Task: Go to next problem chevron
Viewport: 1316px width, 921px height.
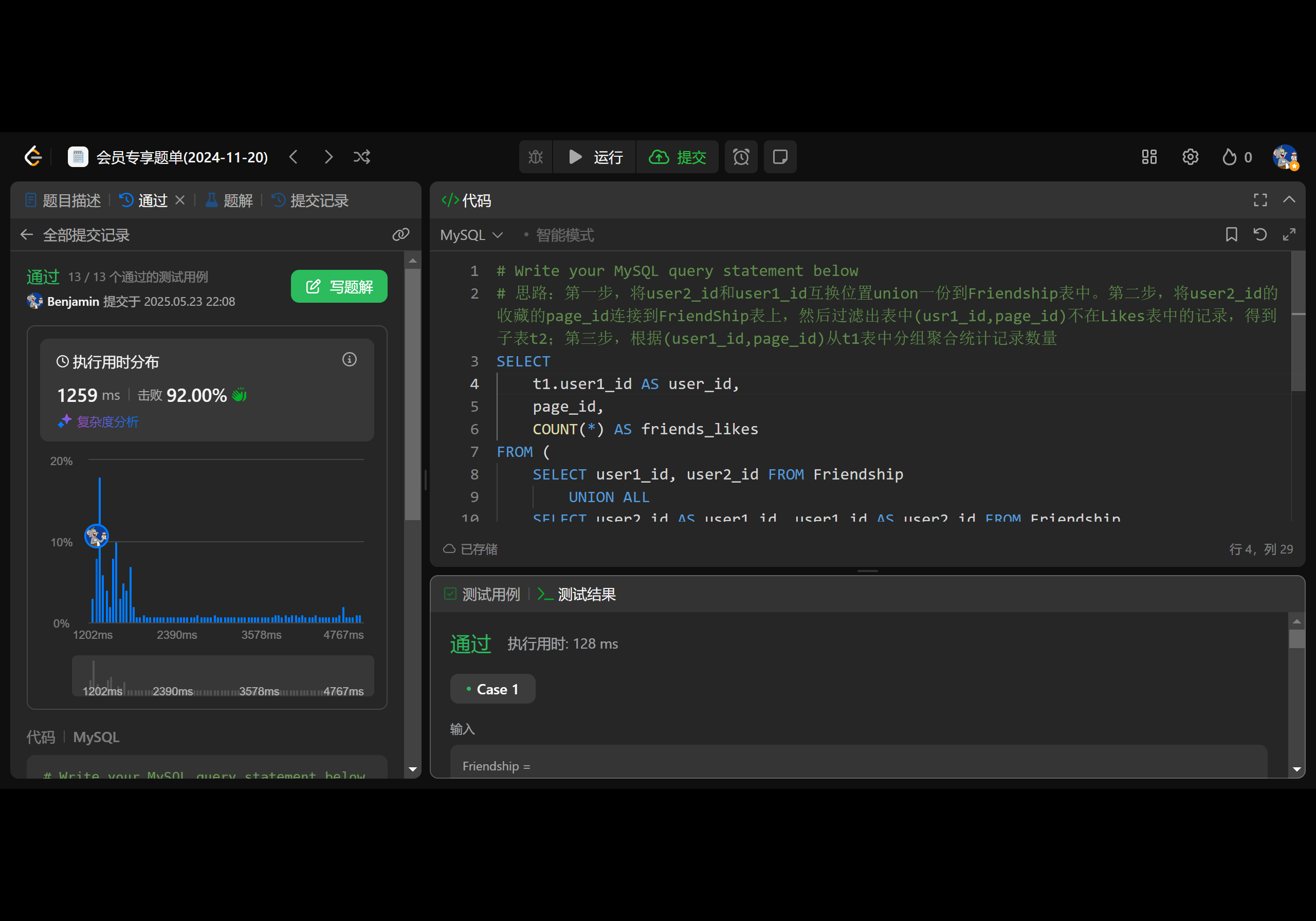Action: (x=328, y=157)
